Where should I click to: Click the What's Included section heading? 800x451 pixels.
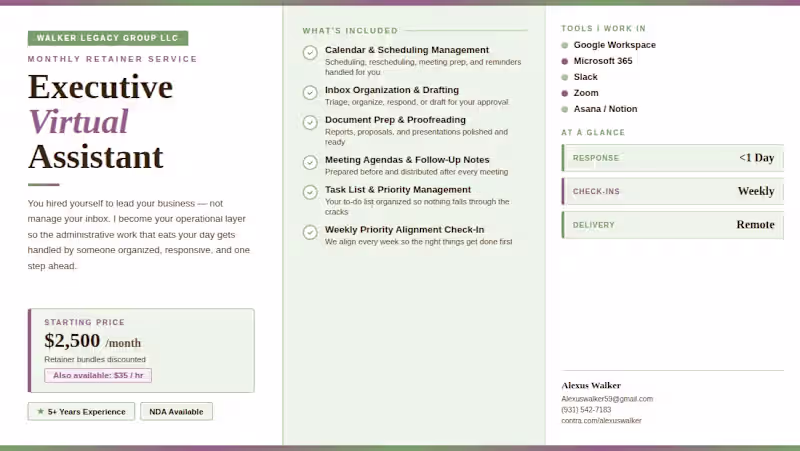tap(350, 31)
